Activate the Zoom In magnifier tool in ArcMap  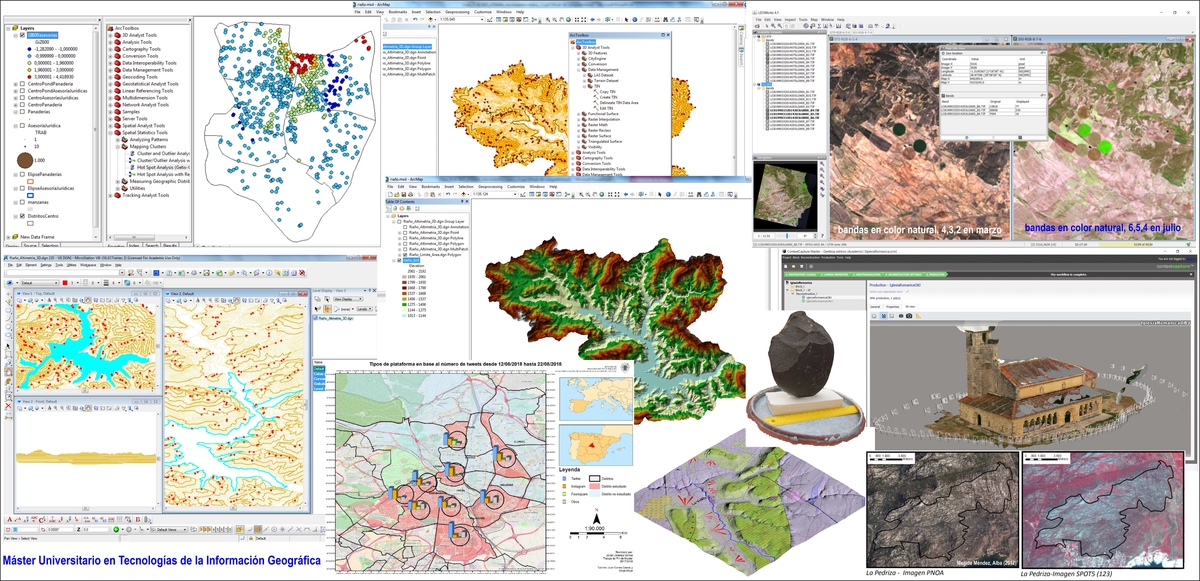click(x=581, y=193)
